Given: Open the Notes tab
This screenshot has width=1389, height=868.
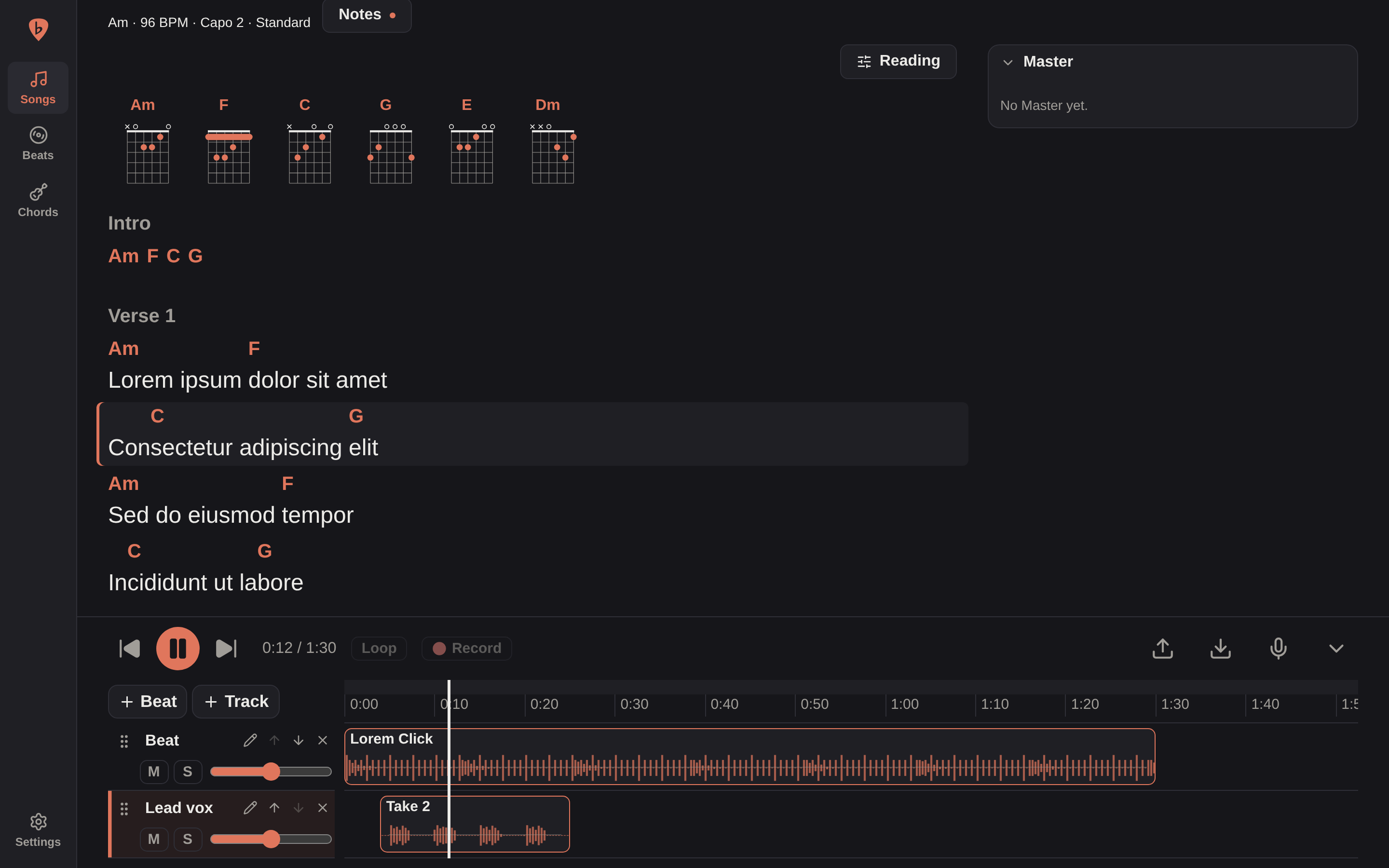Looking at the screenshot, I should coord(367,15).
